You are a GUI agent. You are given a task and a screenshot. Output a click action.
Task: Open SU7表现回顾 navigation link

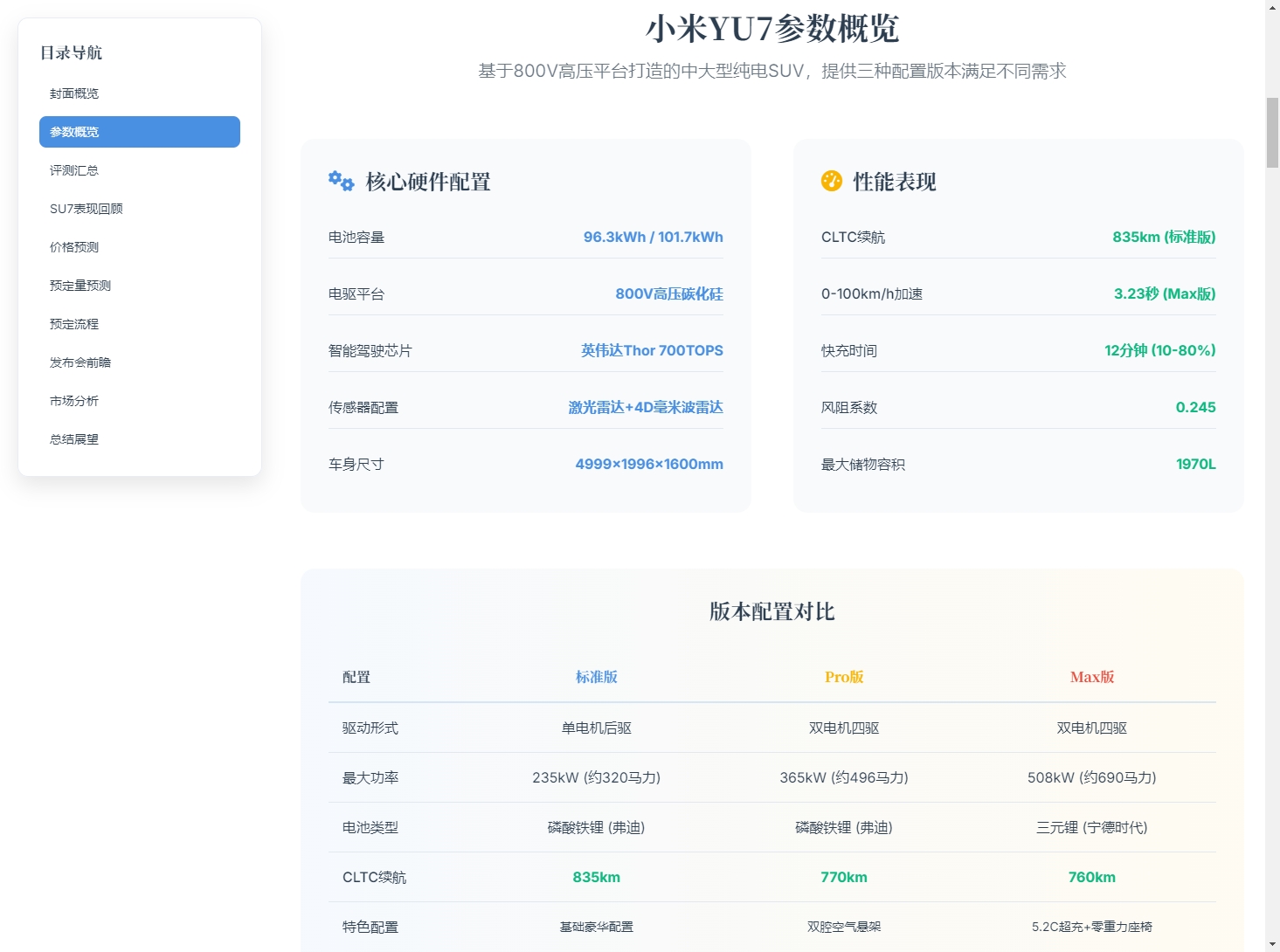pyautogui.click(x=140, y=209)
